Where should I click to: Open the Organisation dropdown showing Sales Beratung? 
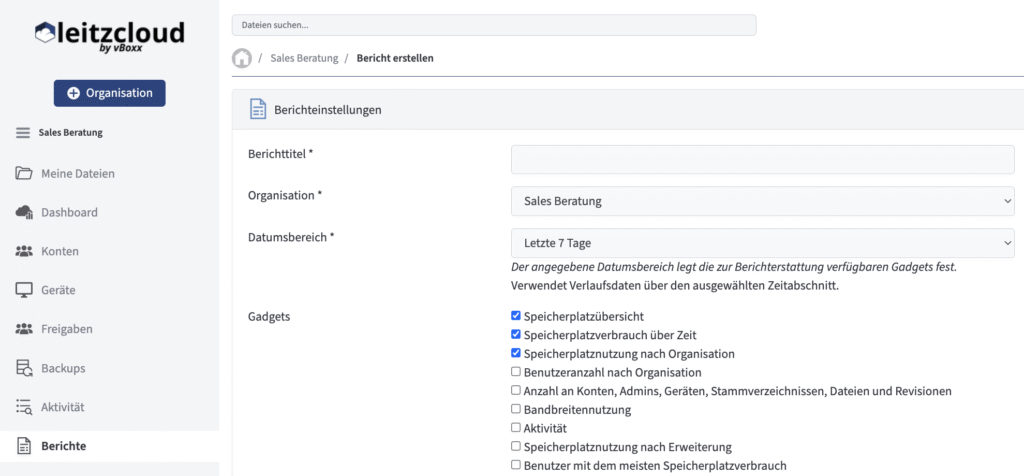[x=762, y=201]
